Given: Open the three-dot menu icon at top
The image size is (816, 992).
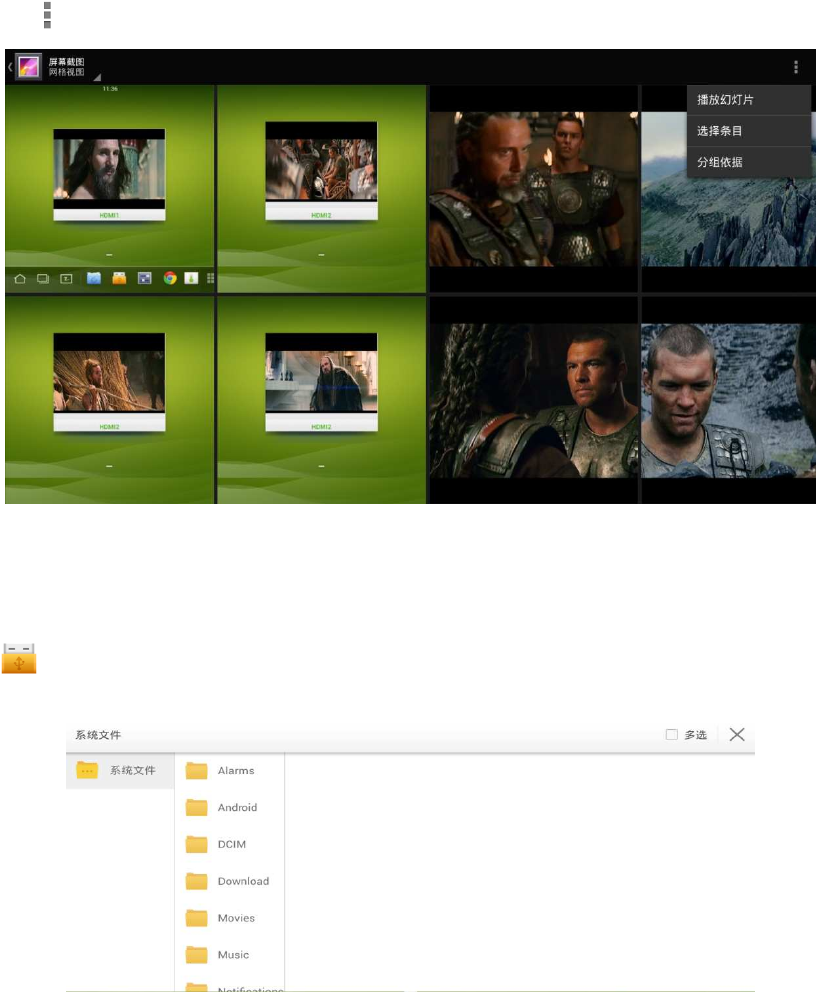Looking at the screenshot, I should pyautogui.click(x=47, y=15).
